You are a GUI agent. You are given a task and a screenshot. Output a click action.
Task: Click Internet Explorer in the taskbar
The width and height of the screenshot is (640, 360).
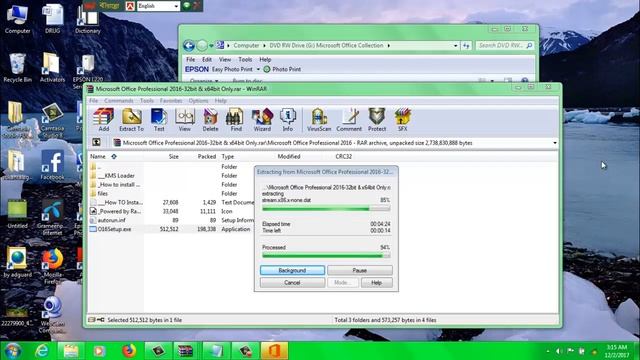click(42, 351)
